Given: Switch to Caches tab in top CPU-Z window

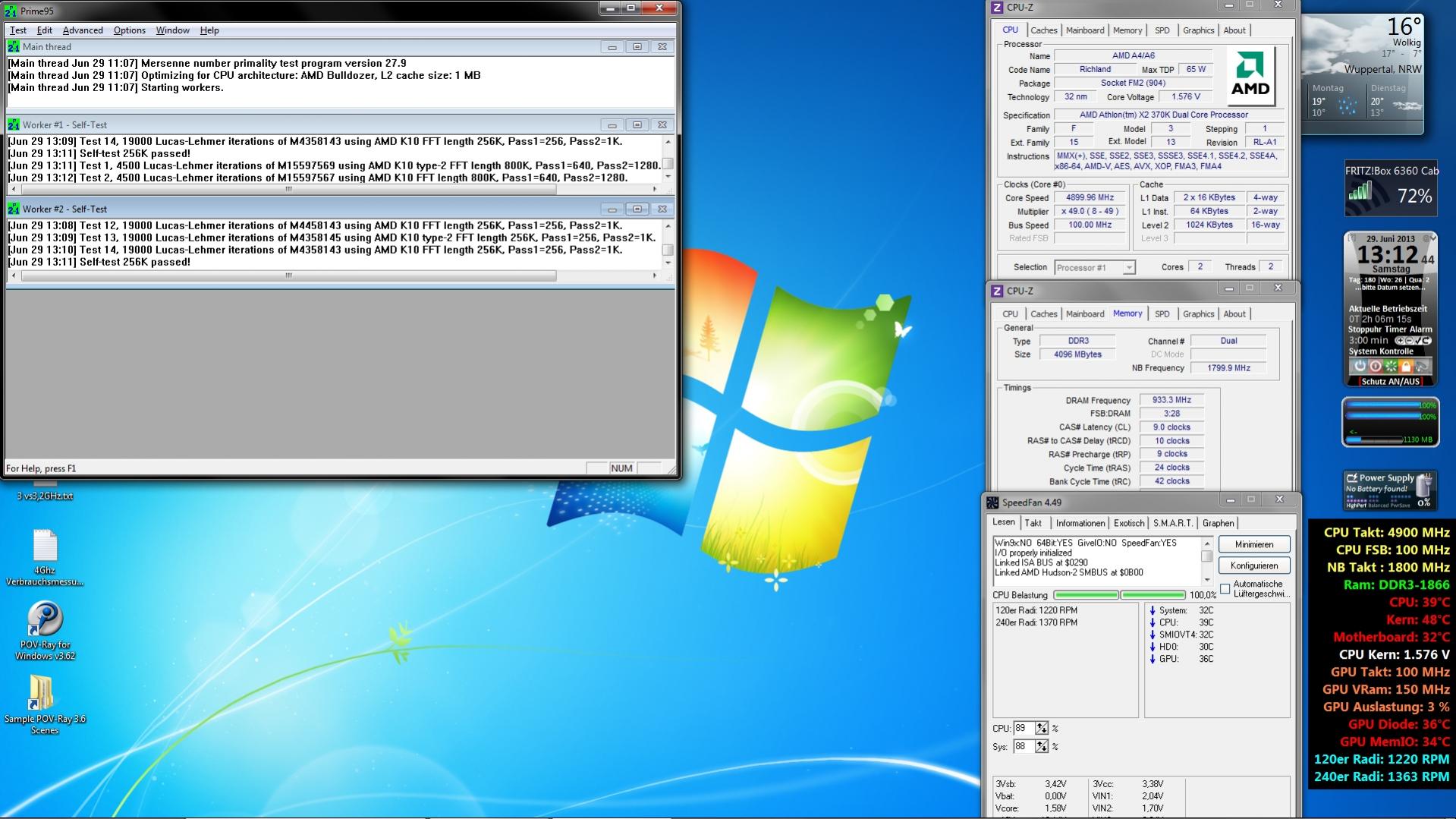Looking at the screenshot, I should [1043, 30].
